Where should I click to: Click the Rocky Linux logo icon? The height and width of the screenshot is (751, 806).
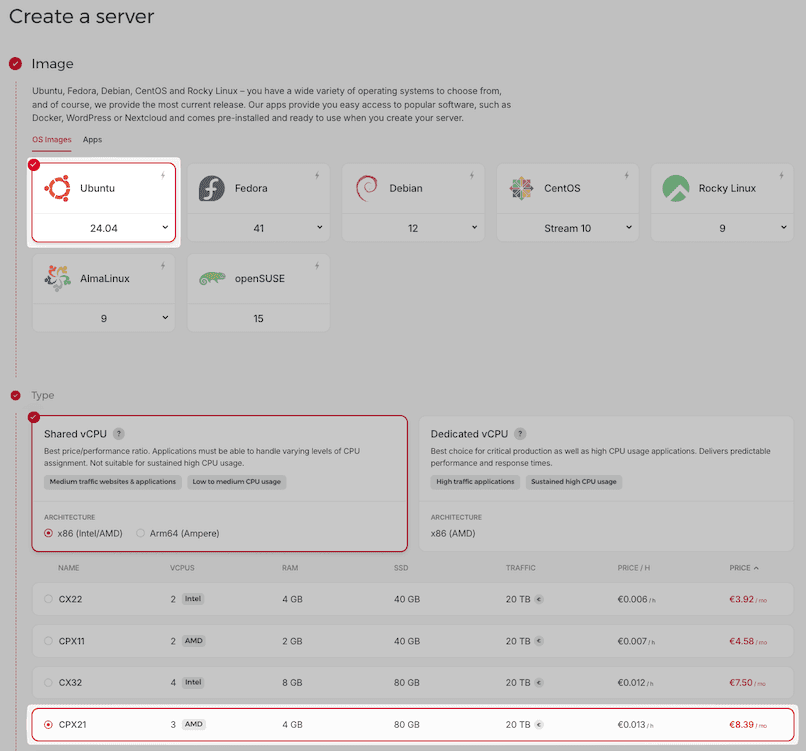coord(675,188)
